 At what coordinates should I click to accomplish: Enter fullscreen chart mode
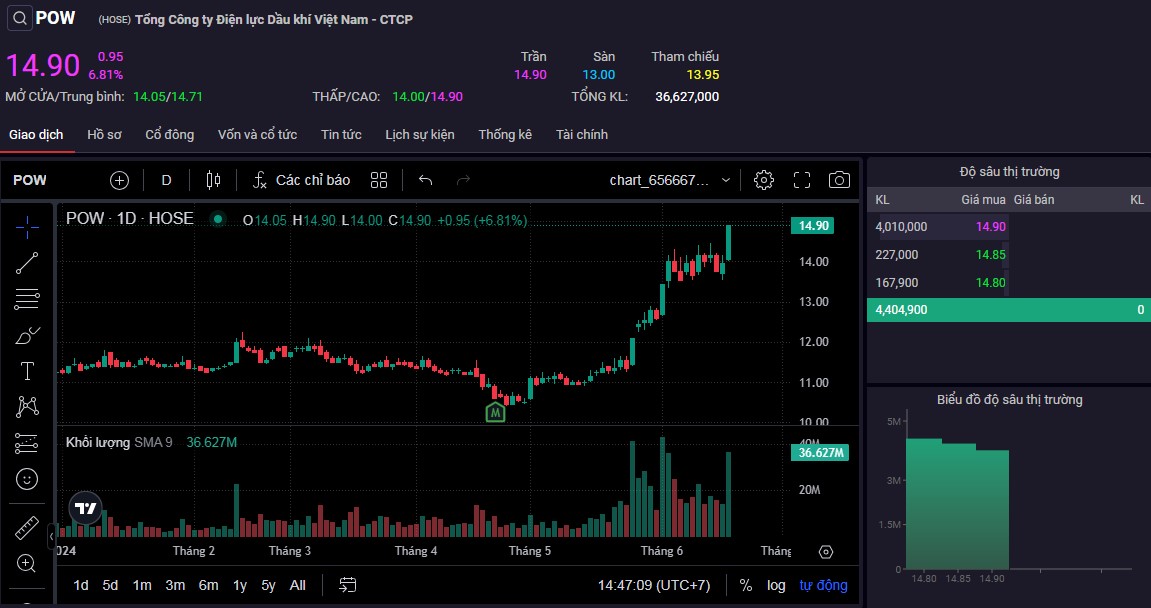click(x=802, y=180)
